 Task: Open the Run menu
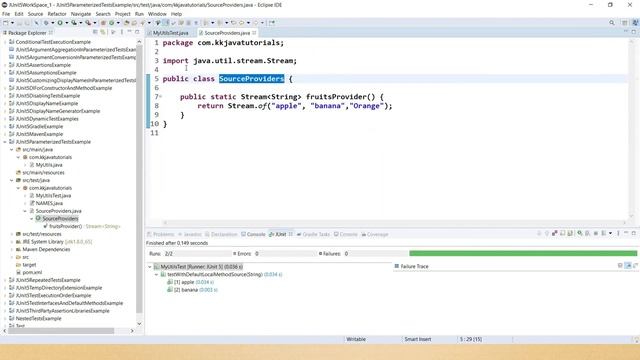[139, 14]
